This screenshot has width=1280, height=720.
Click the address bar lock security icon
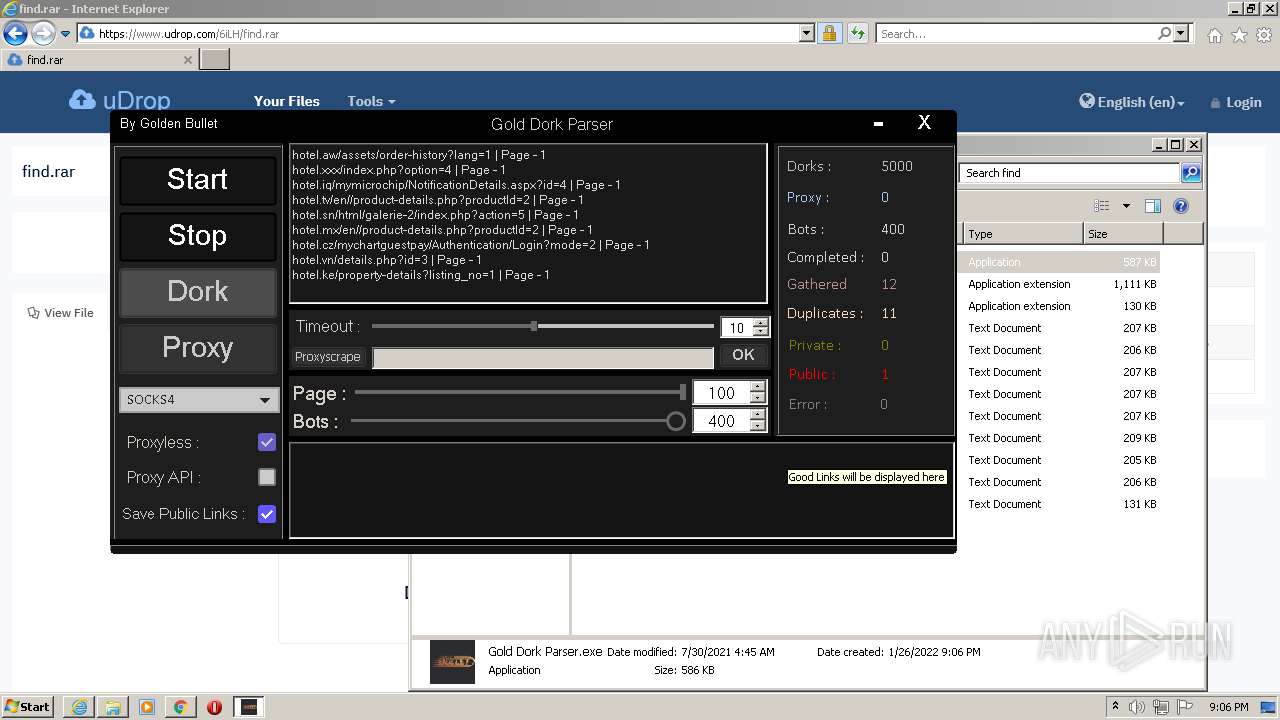tap(829, 34)
